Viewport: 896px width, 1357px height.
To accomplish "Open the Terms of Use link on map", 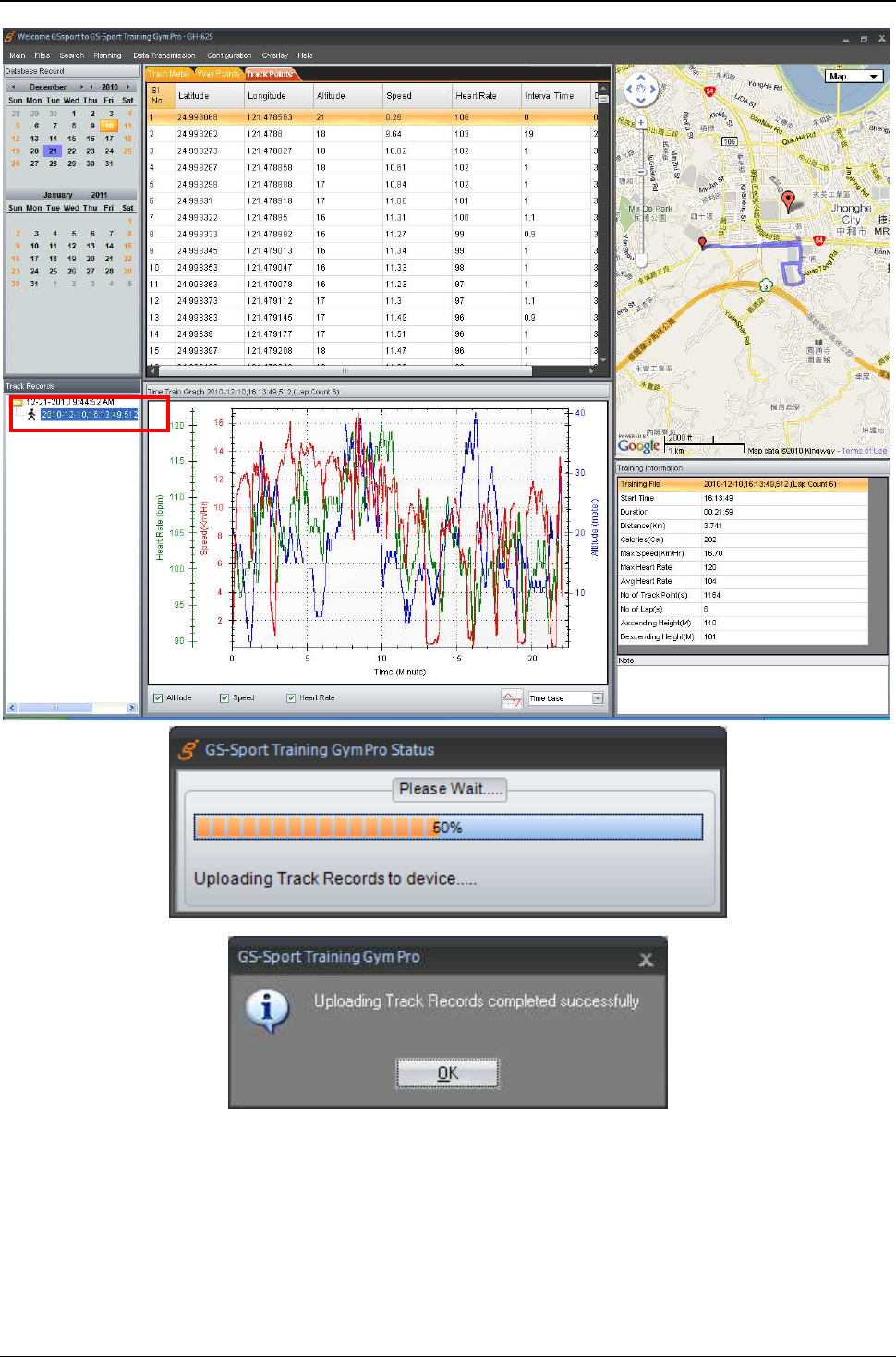I will pyautogui.click(x=864, y=451).
